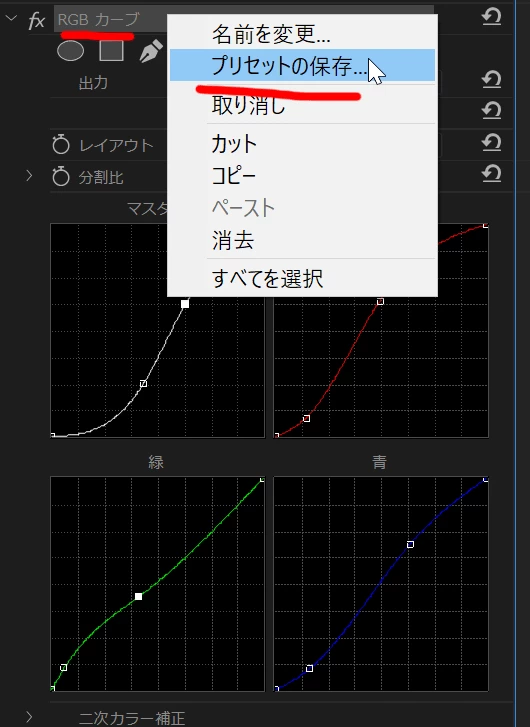This screenshot has width=530, height=727.
Task: Toggle the fx button for RGB カーブ
Action: click(x=37, y=21)
